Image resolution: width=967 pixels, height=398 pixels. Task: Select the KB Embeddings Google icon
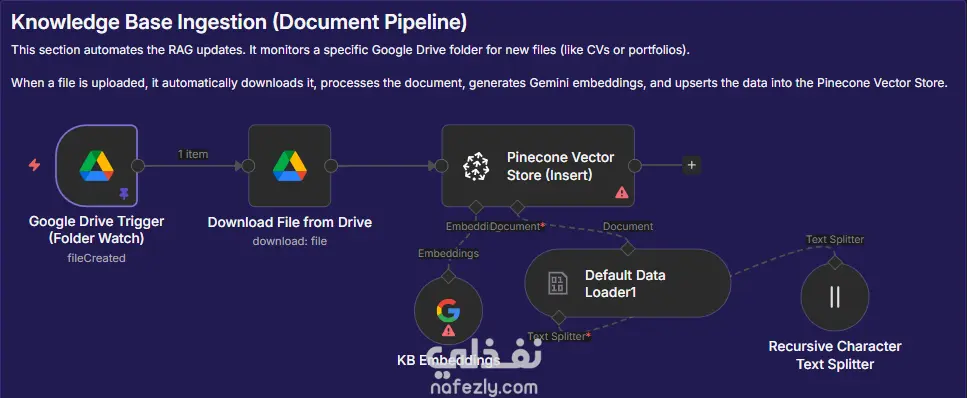click(448, 310)
